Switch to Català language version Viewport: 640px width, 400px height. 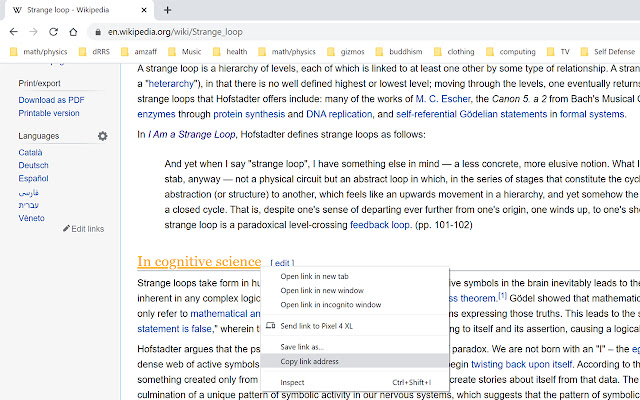click(30, 152)
